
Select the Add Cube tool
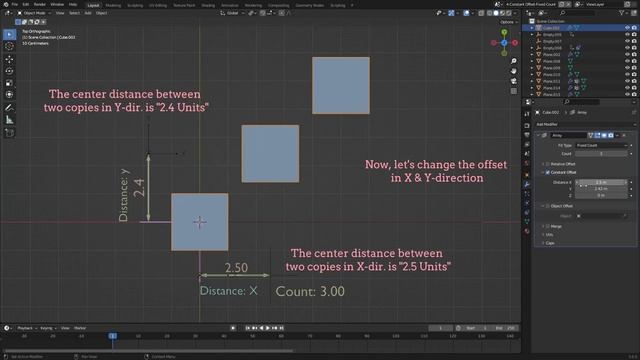9,133
